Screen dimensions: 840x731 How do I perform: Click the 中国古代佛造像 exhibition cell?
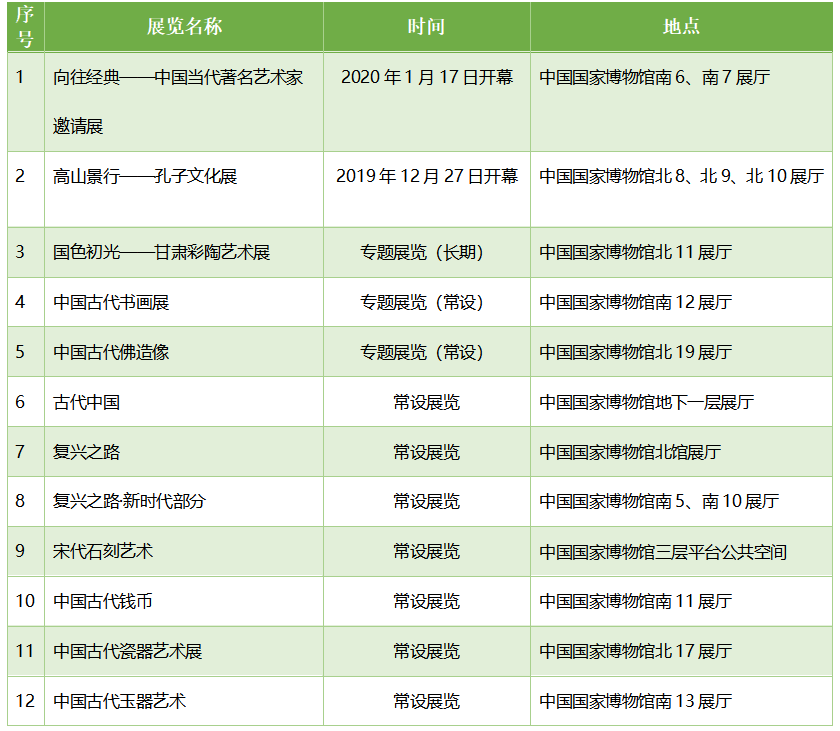click(112, 352)
